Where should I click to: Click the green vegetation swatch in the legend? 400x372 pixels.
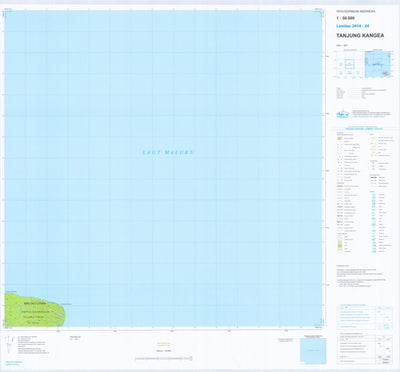pos(340,245)
